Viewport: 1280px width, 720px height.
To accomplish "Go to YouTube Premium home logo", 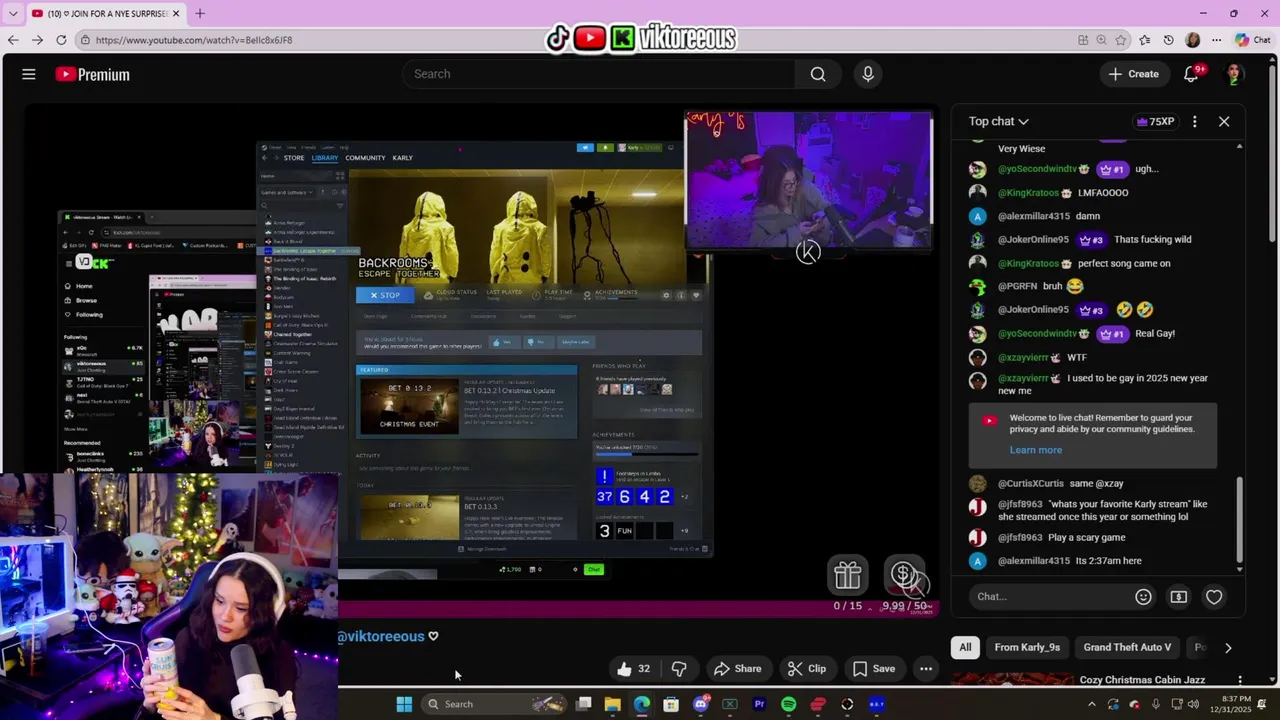I will (92, 74).
